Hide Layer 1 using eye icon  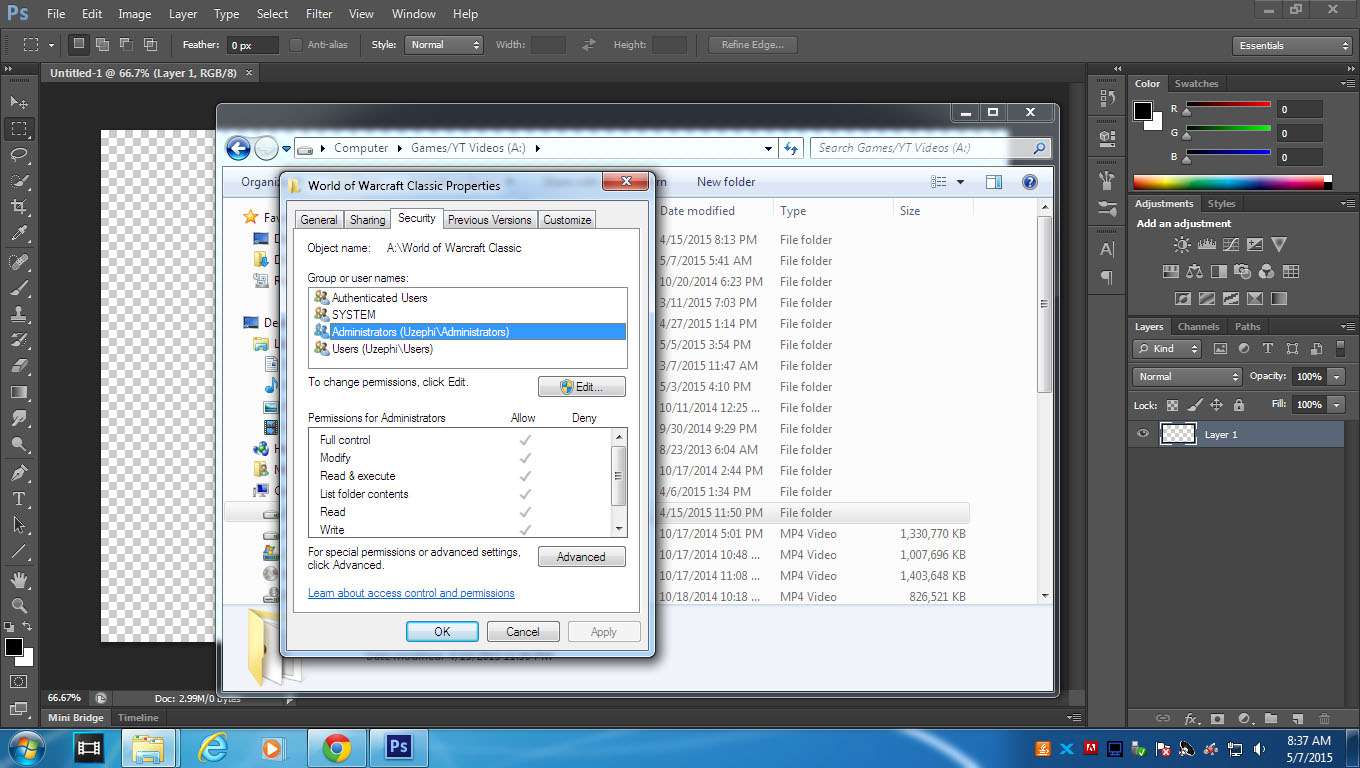coord(1143,434)
